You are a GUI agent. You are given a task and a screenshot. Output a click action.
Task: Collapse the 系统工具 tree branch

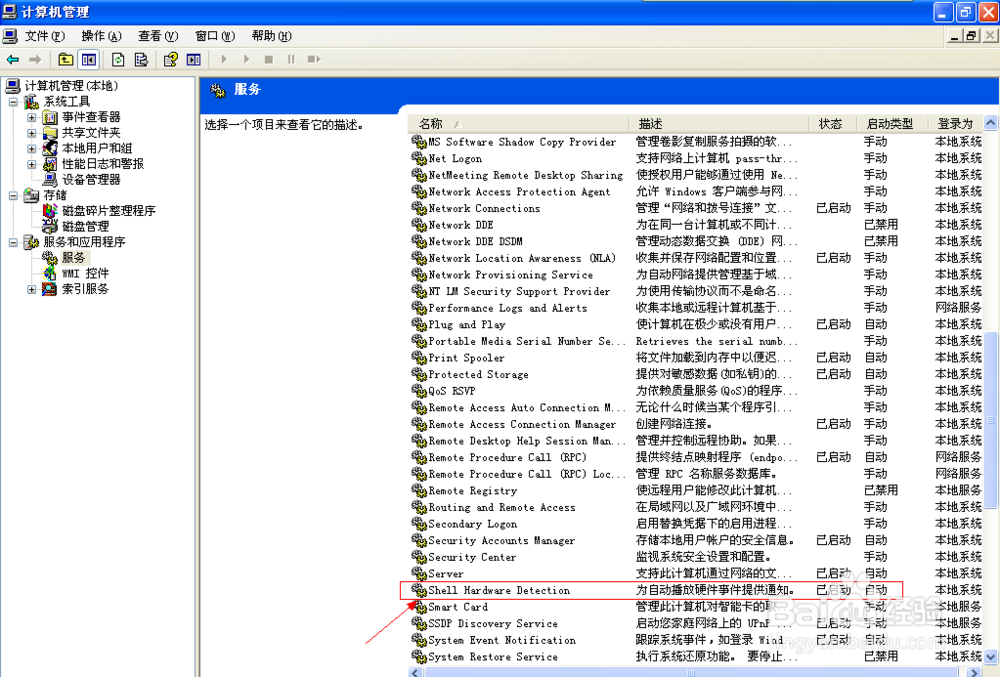click(x=13, y=101)
